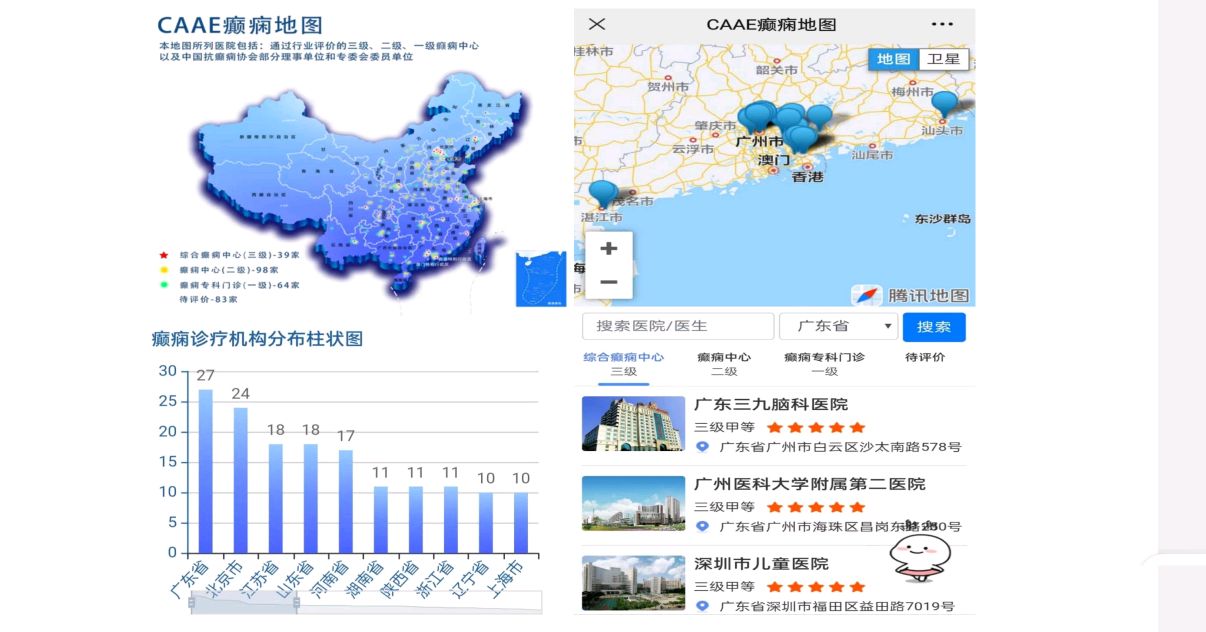Open 广州医科大学附属第二医院 photo thumbnail
Viewport: 1206px width, 632px height.
point(633,503)
